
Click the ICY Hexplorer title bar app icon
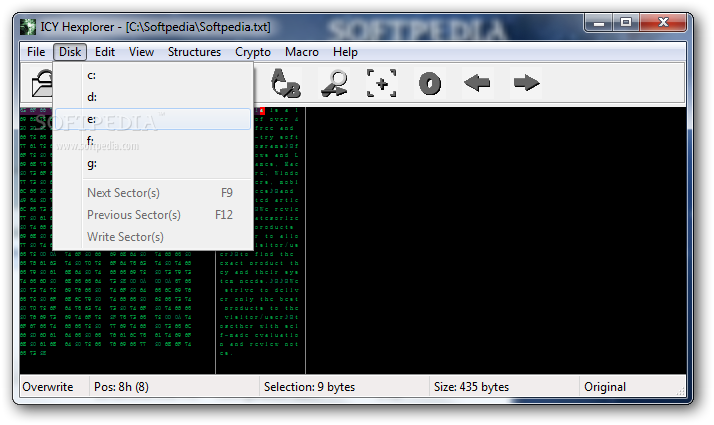[x=28, y=27]
